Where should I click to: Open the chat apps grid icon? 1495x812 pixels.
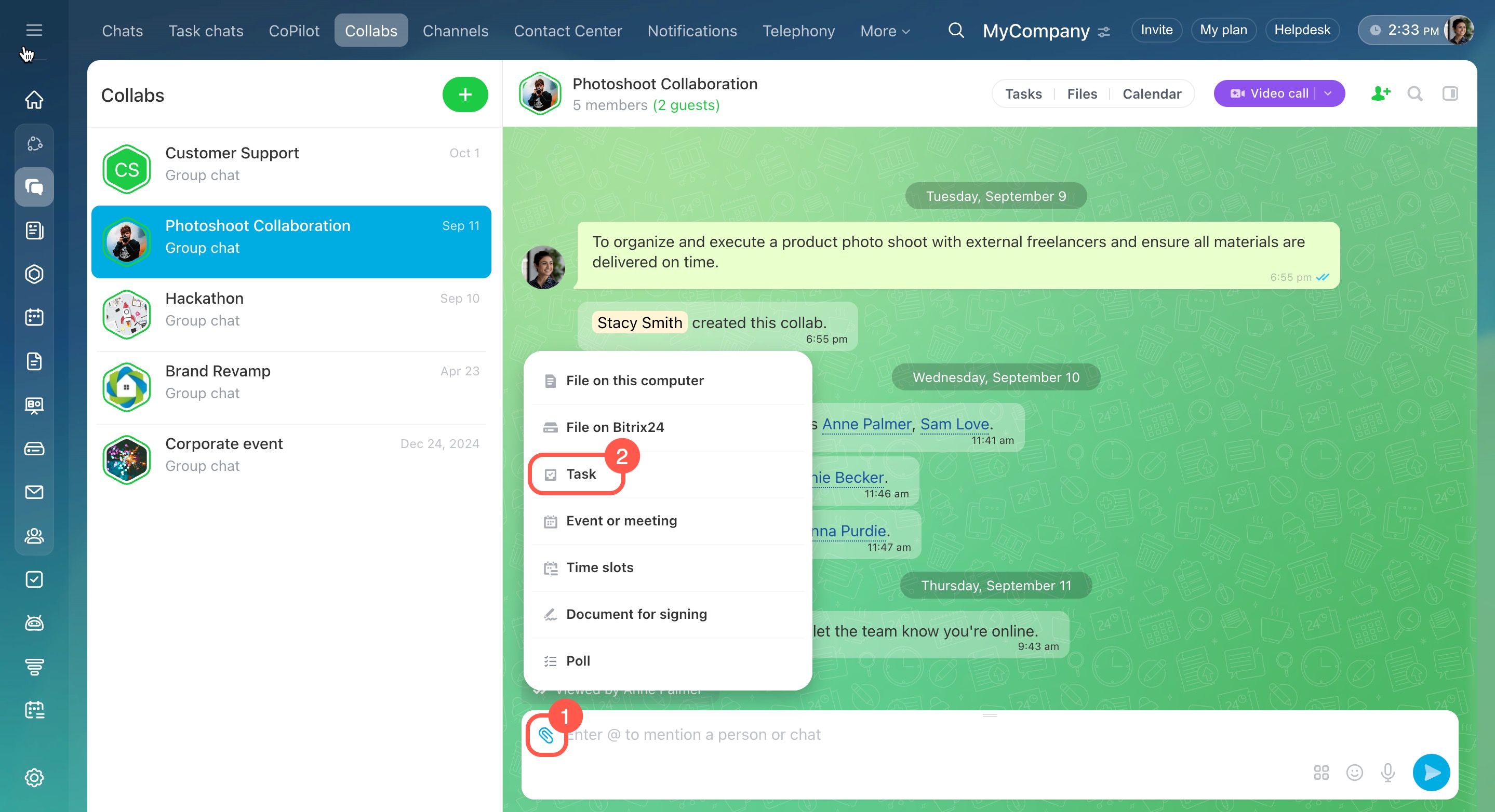tap(1321, 772)
